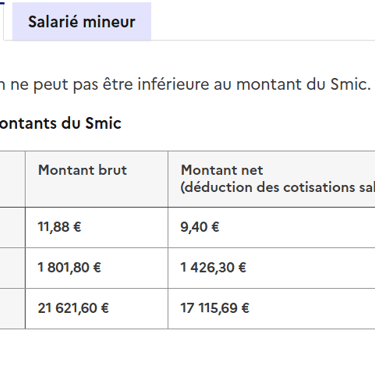Select the partially visible tab left of Salarié mineur

(2, 20)
